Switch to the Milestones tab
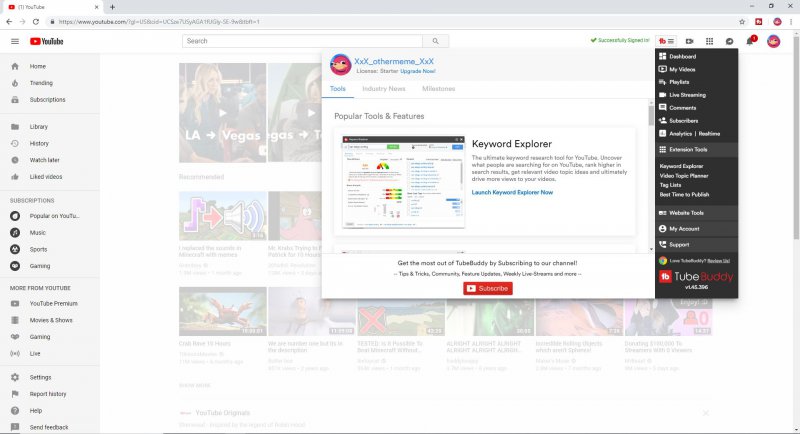This screenshot has height=434, width=800. click(438, 89)
